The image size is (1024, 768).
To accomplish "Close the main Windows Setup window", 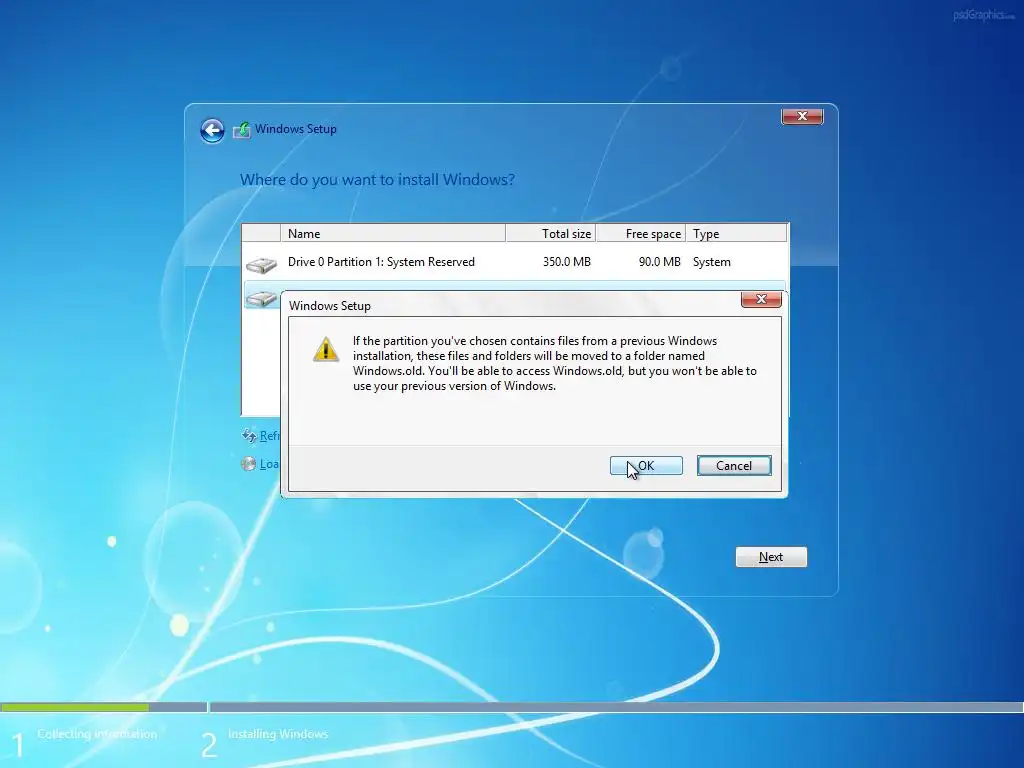I will [802, 116].
